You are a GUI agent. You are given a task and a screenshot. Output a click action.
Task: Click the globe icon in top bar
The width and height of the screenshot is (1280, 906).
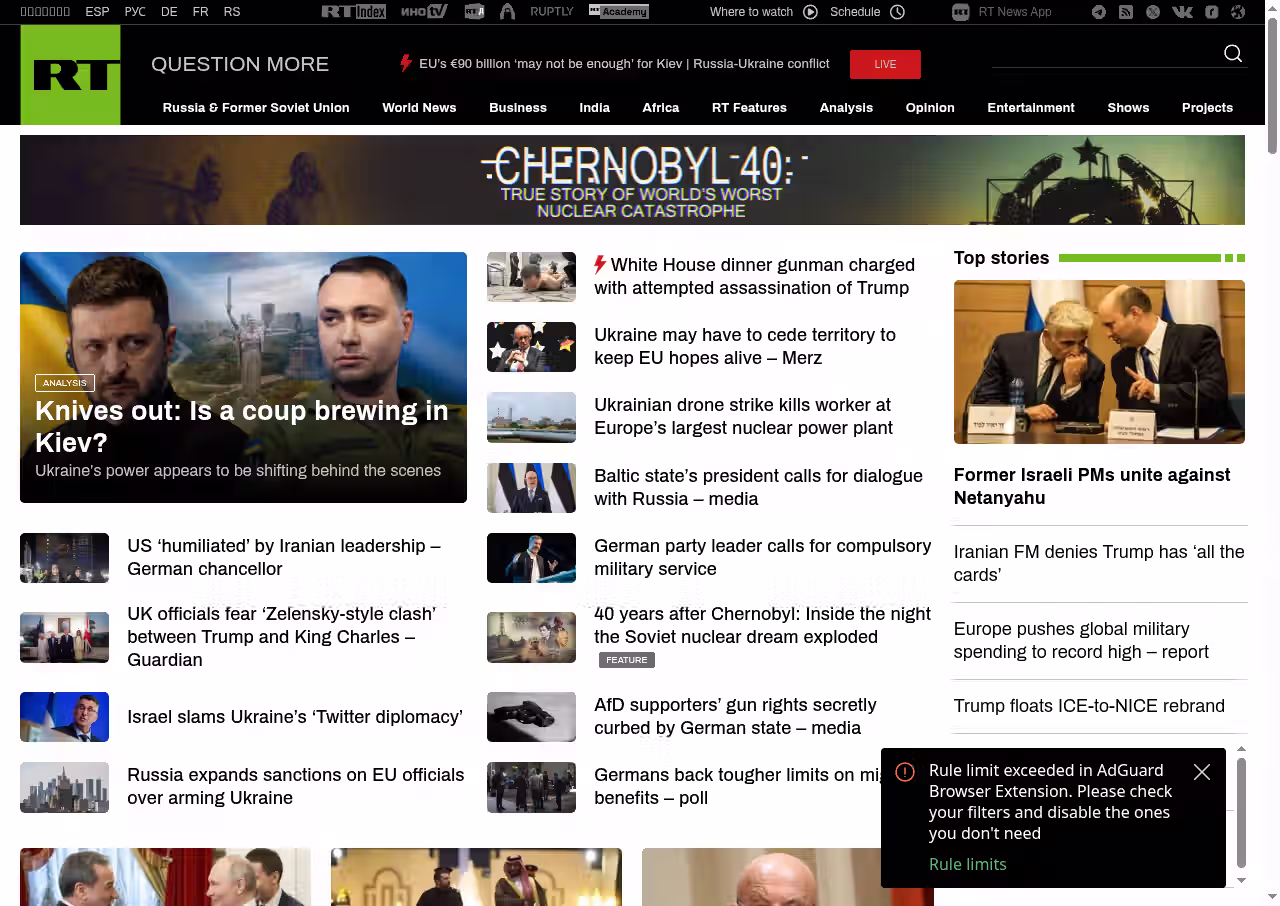click(x=1238, y=12)
